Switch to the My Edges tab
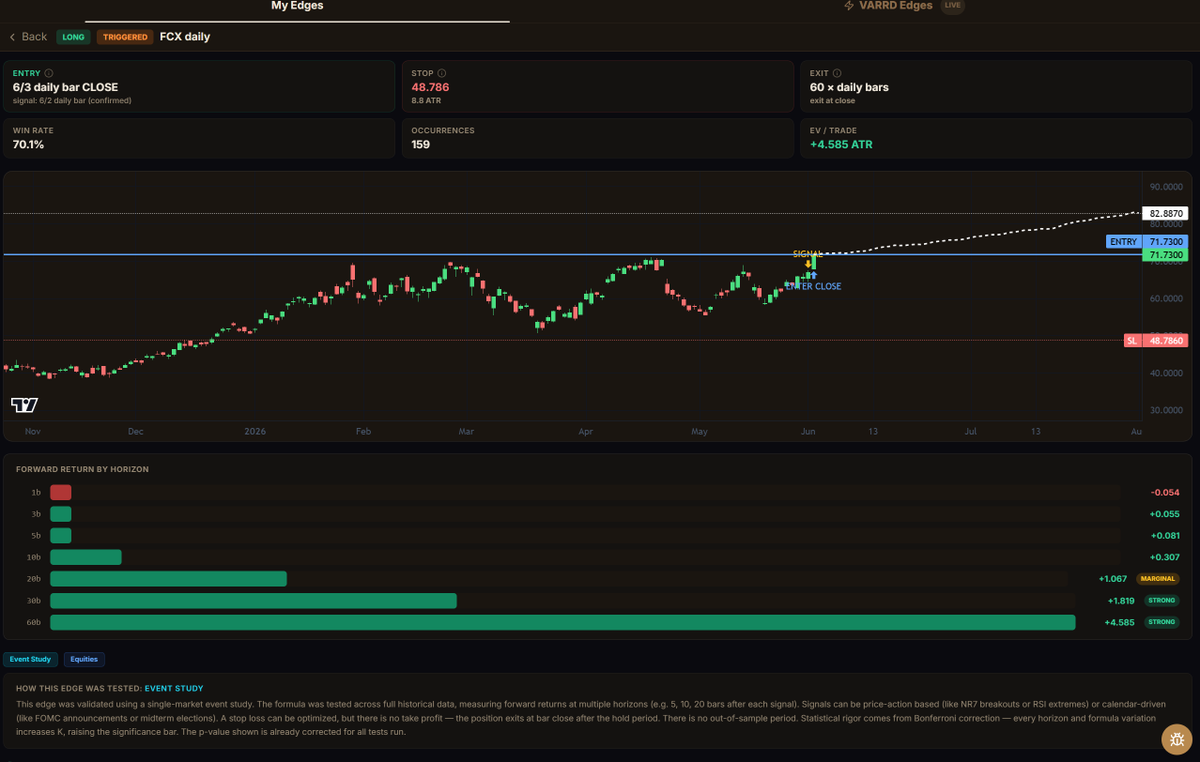The height and width of the screenshot is (762, 1200). (x=297, y=6)
